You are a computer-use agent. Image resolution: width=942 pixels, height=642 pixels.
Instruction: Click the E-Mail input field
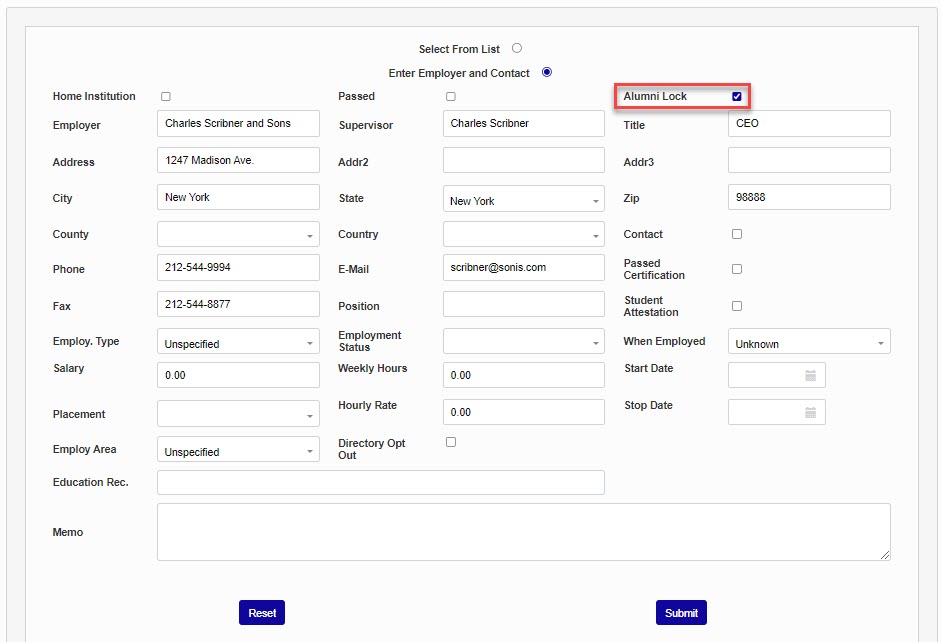(x=523, y=268)
